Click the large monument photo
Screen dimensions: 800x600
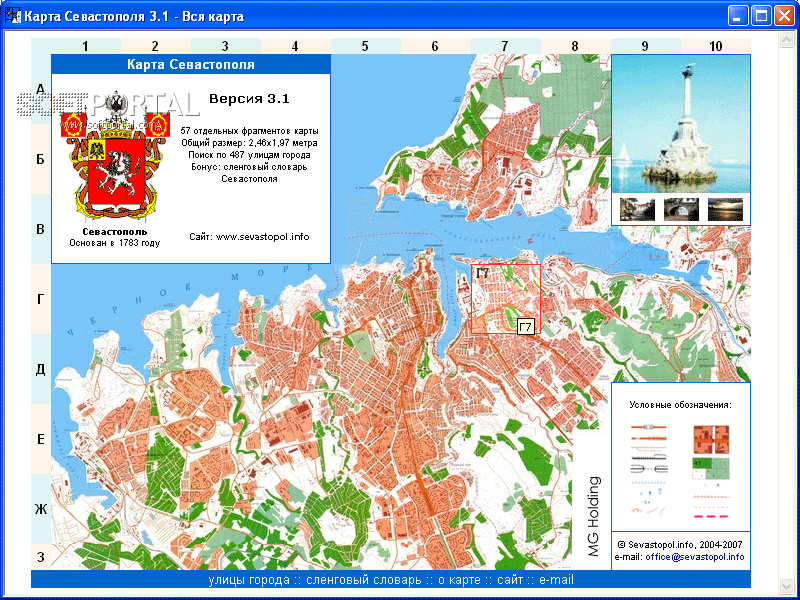681,123
